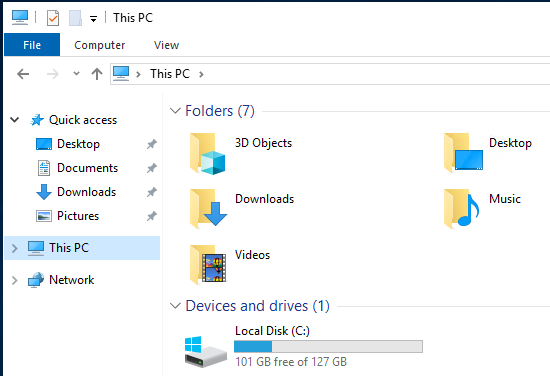Collapse the Folders (7) group
550x376 pixels.
175,111
